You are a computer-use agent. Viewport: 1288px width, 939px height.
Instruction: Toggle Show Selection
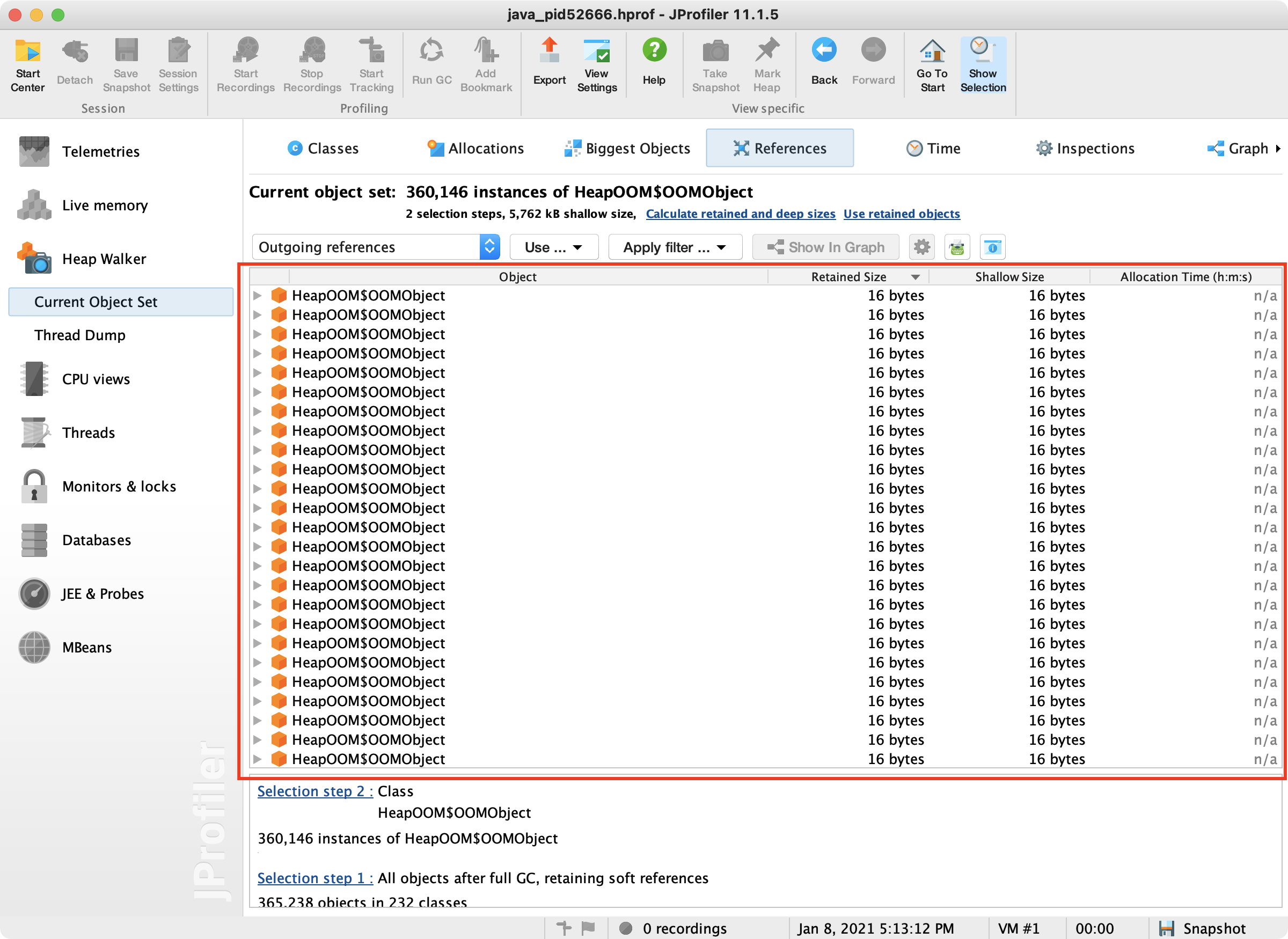983,65
